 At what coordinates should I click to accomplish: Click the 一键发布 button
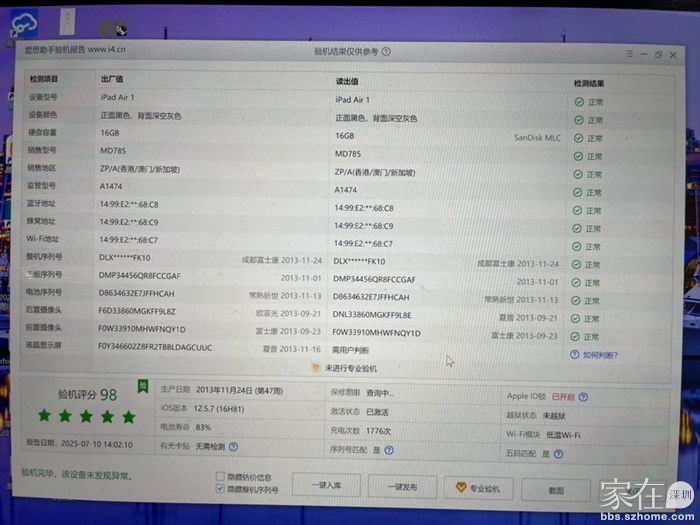pos(403,488)
